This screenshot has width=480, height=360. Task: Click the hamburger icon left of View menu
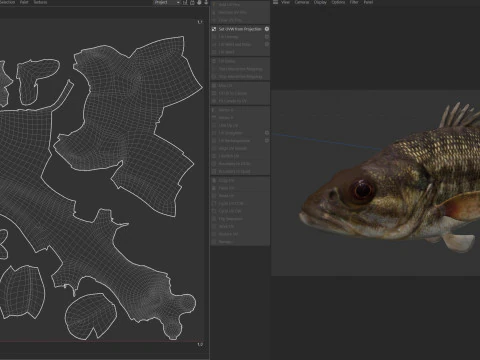click(275, 2)
